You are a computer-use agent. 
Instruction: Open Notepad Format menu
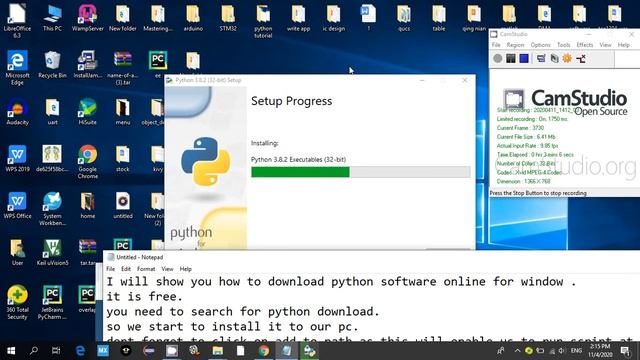pyautogui.click(x=146, y=269)
